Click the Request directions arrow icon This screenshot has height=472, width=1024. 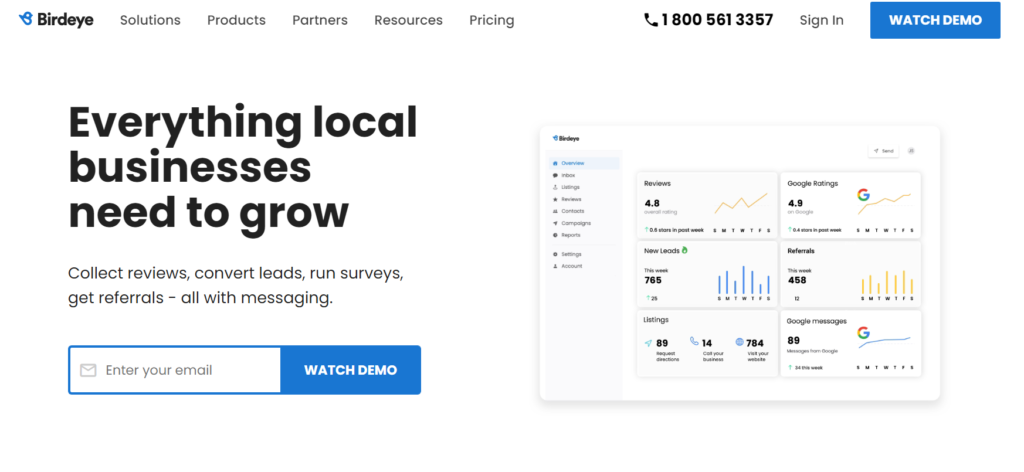pyautogui.click(x=648, y=343)
